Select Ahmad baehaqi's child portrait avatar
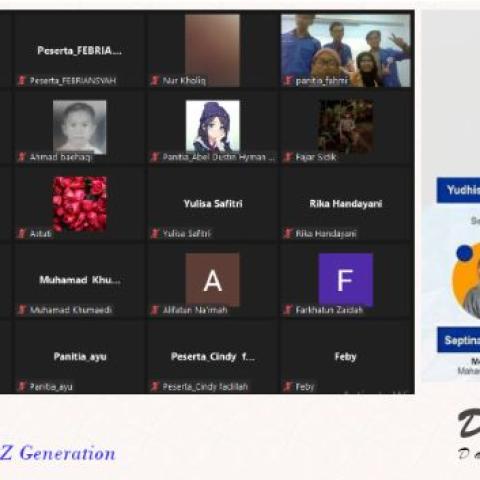Screen dimensions: 480x480 (x=80, y=127)
